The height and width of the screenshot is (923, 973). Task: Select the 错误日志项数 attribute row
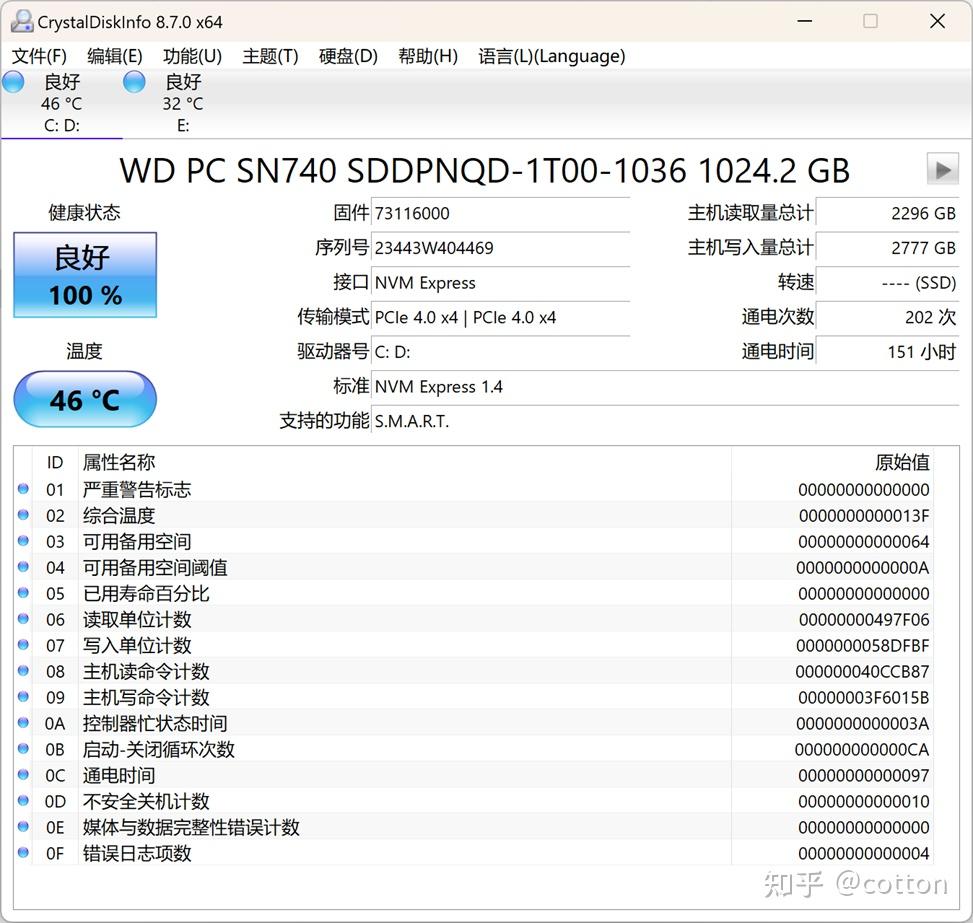(473, 853)
